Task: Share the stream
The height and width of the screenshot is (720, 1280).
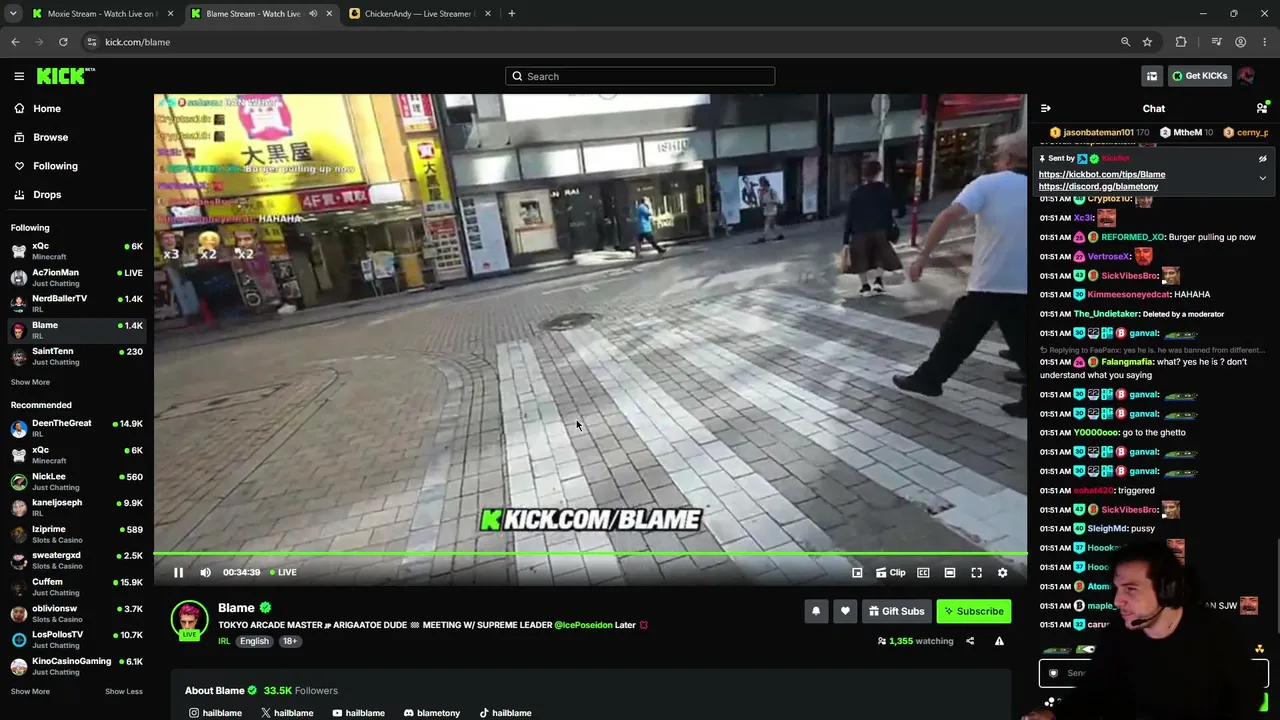Action: (970, 641)
